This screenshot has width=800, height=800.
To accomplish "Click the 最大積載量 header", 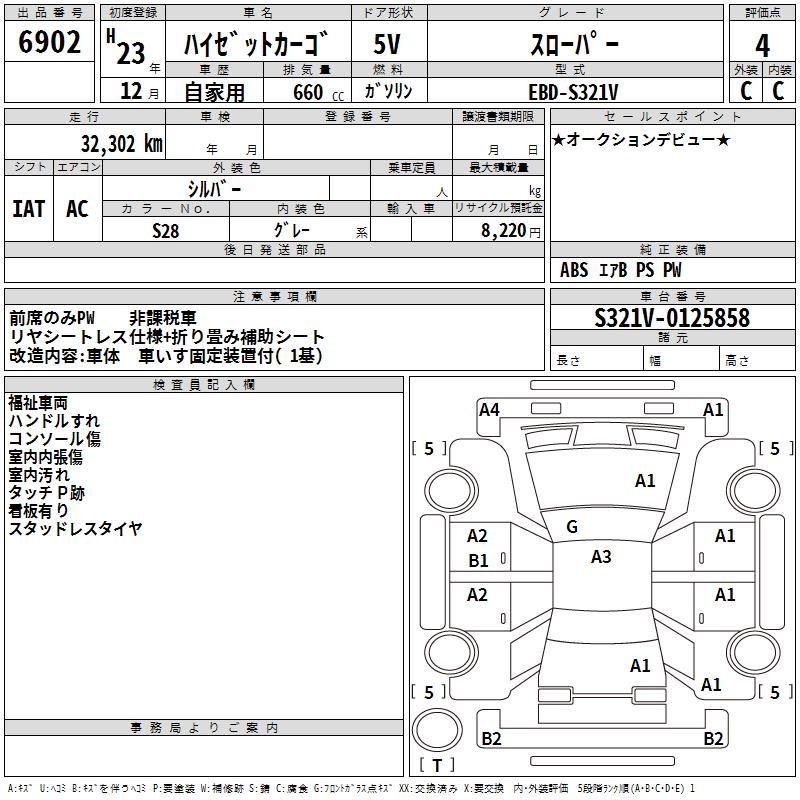I will coord(498,167).
